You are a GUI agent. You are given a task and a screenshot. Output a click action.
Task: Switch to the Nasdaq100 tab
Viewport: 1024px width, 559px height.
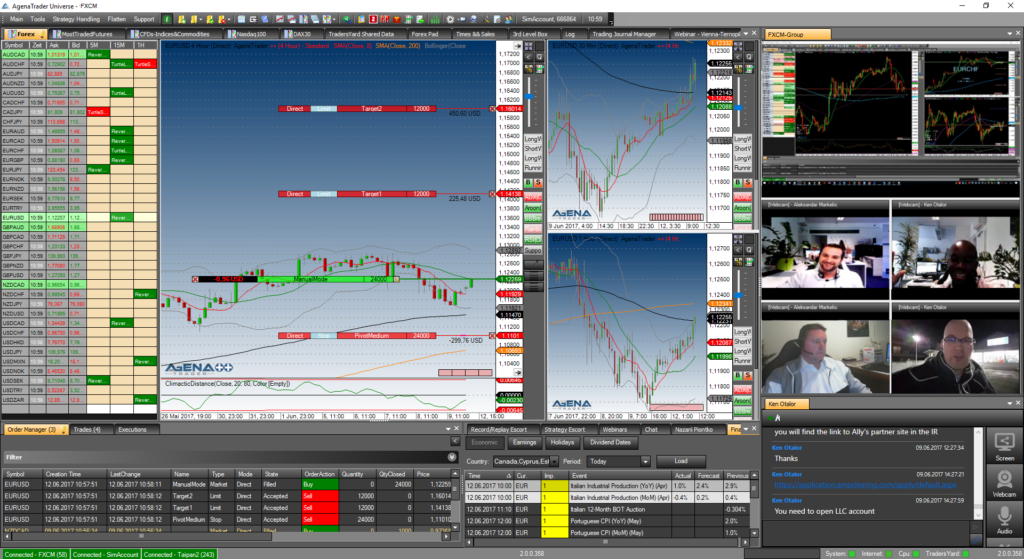[x=251, y=34]
